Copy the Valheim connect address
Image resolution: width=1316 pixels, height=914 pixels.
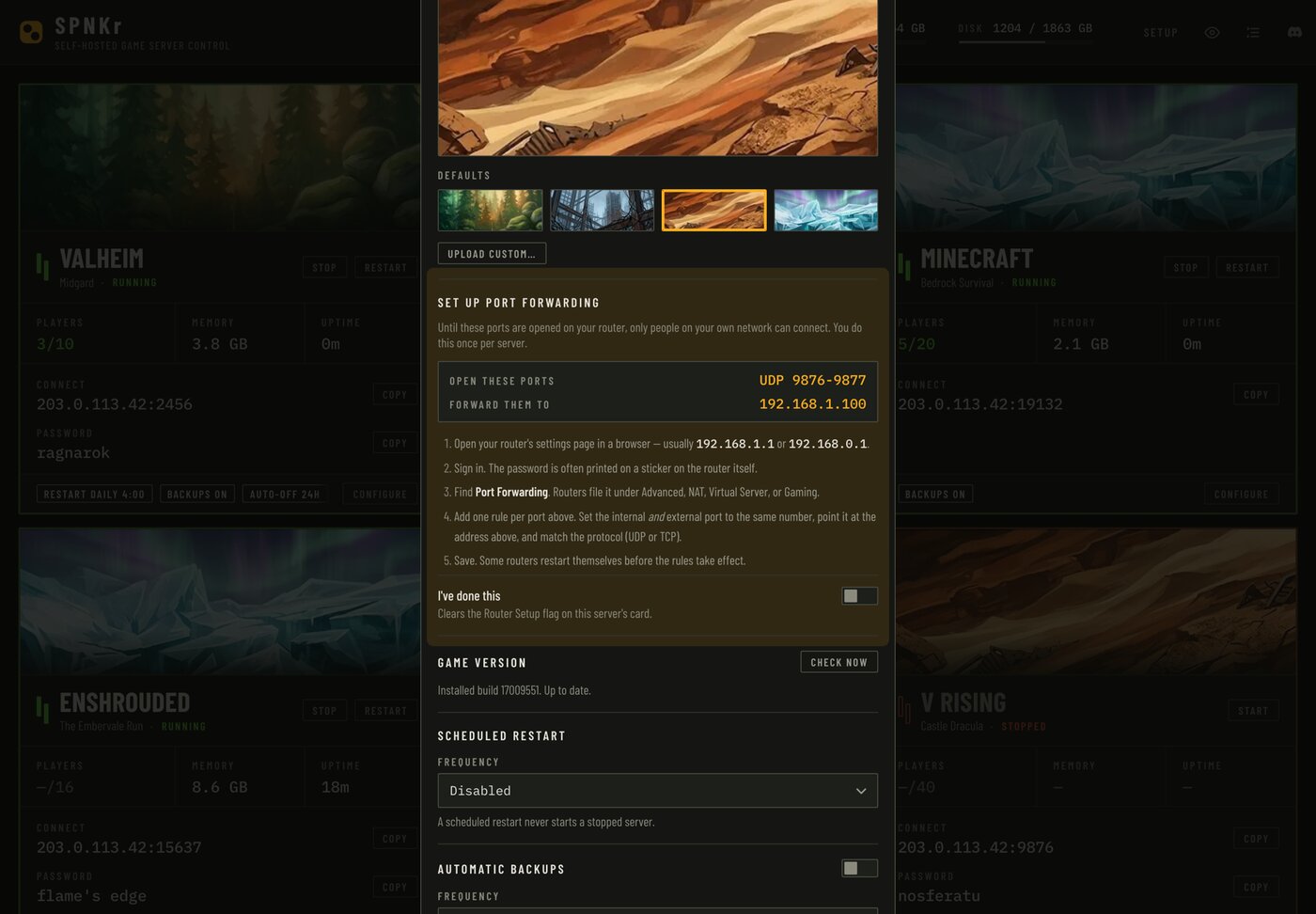[x=395, y=395]
